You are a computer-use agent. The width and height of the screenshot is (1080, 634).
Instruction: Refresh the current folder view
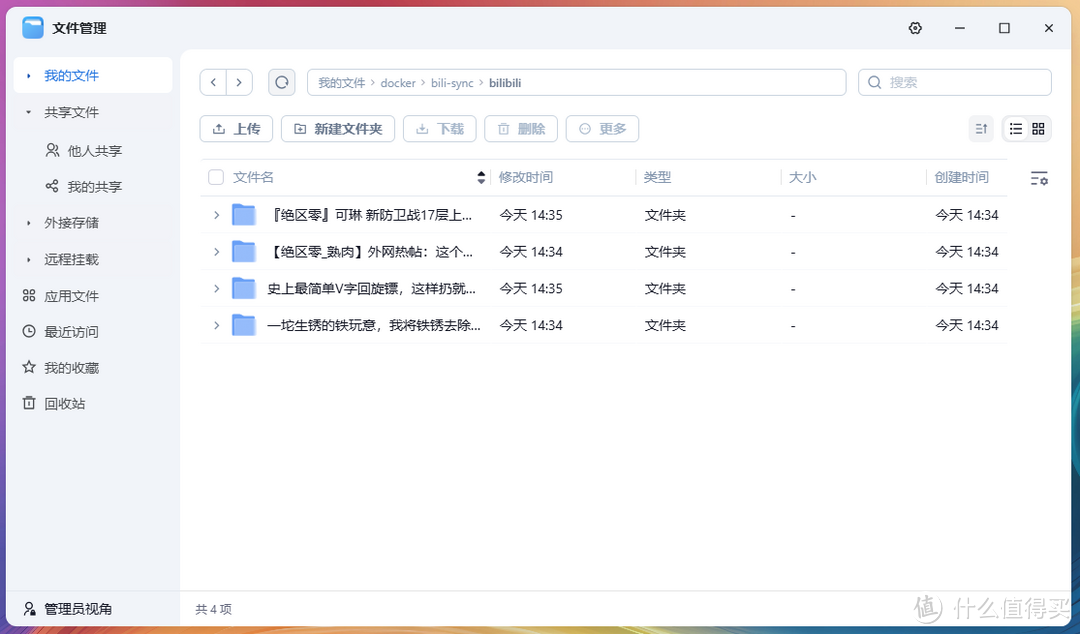(281, 82)
